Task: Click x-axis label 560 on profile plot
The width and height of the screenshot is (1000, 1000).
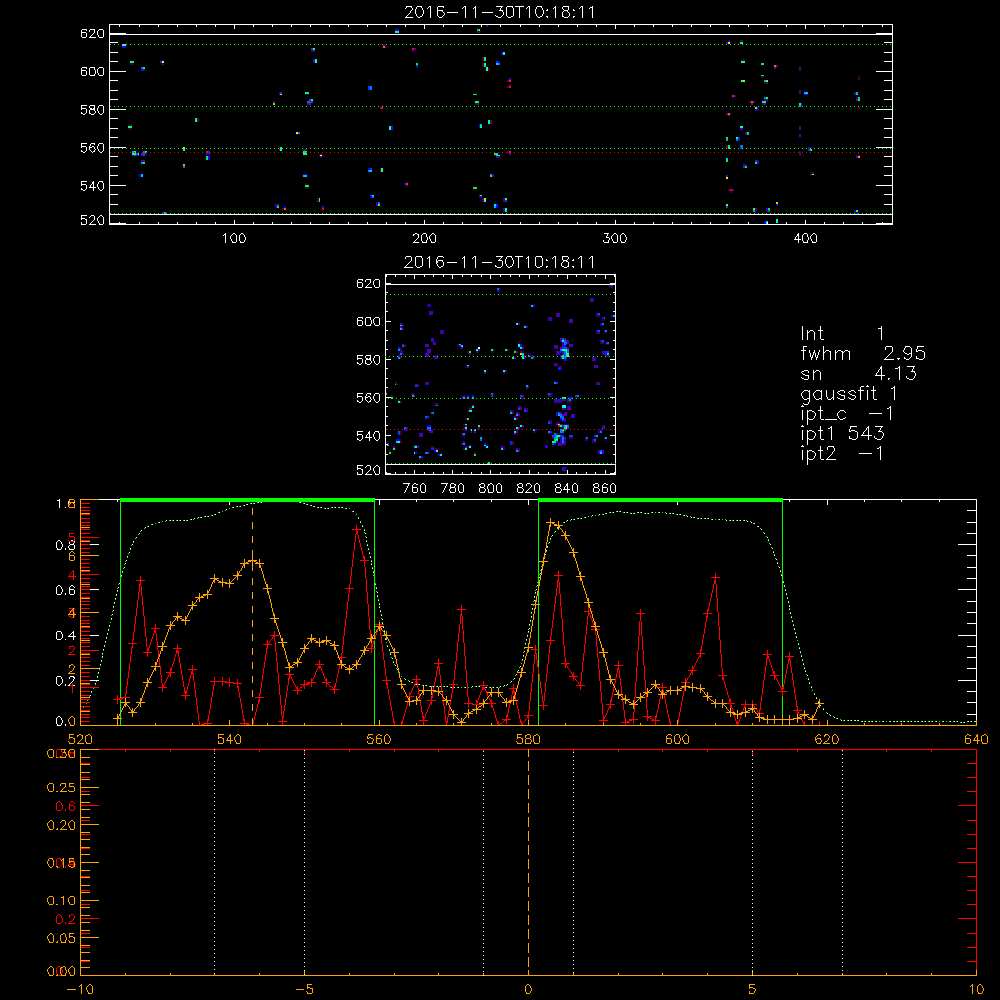Action: (379, 739)
